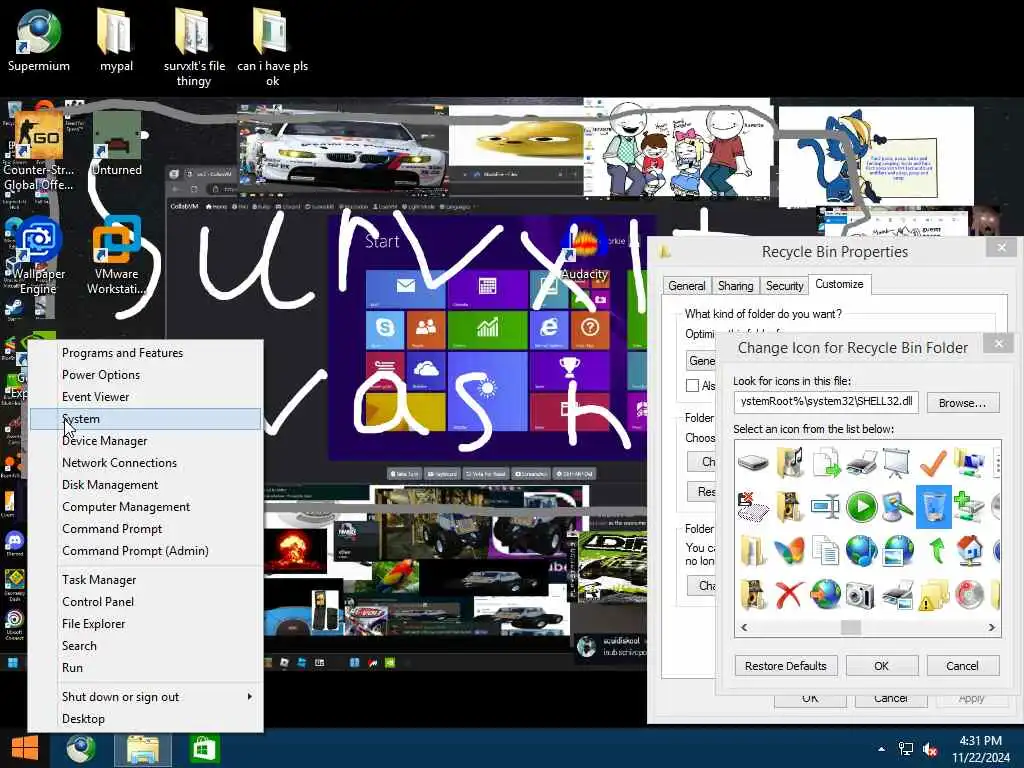Pick the gray drive icon
The height and width of the screenshot is (768, 1024).
(753, 462)
